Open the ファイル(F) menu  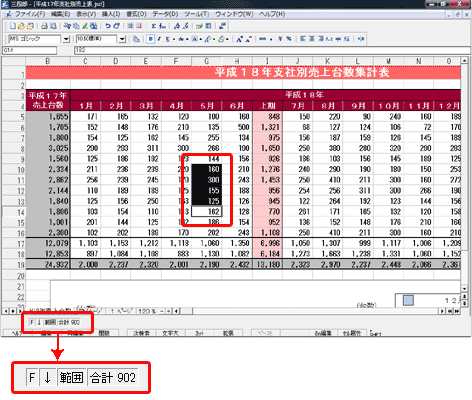tap(30, 14)
